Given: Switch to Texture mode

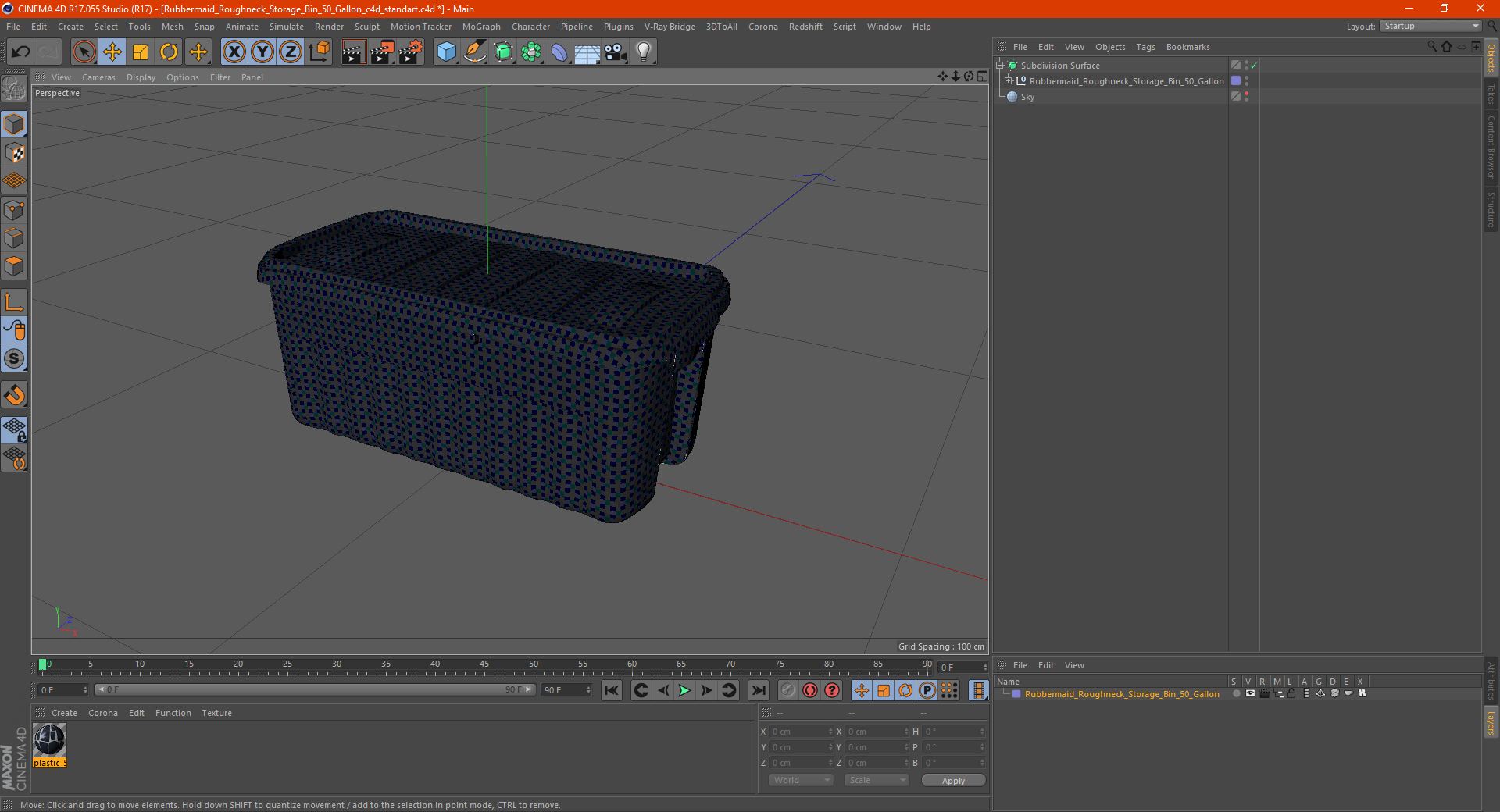Looking at the screenshot, I should pos(14,153).
